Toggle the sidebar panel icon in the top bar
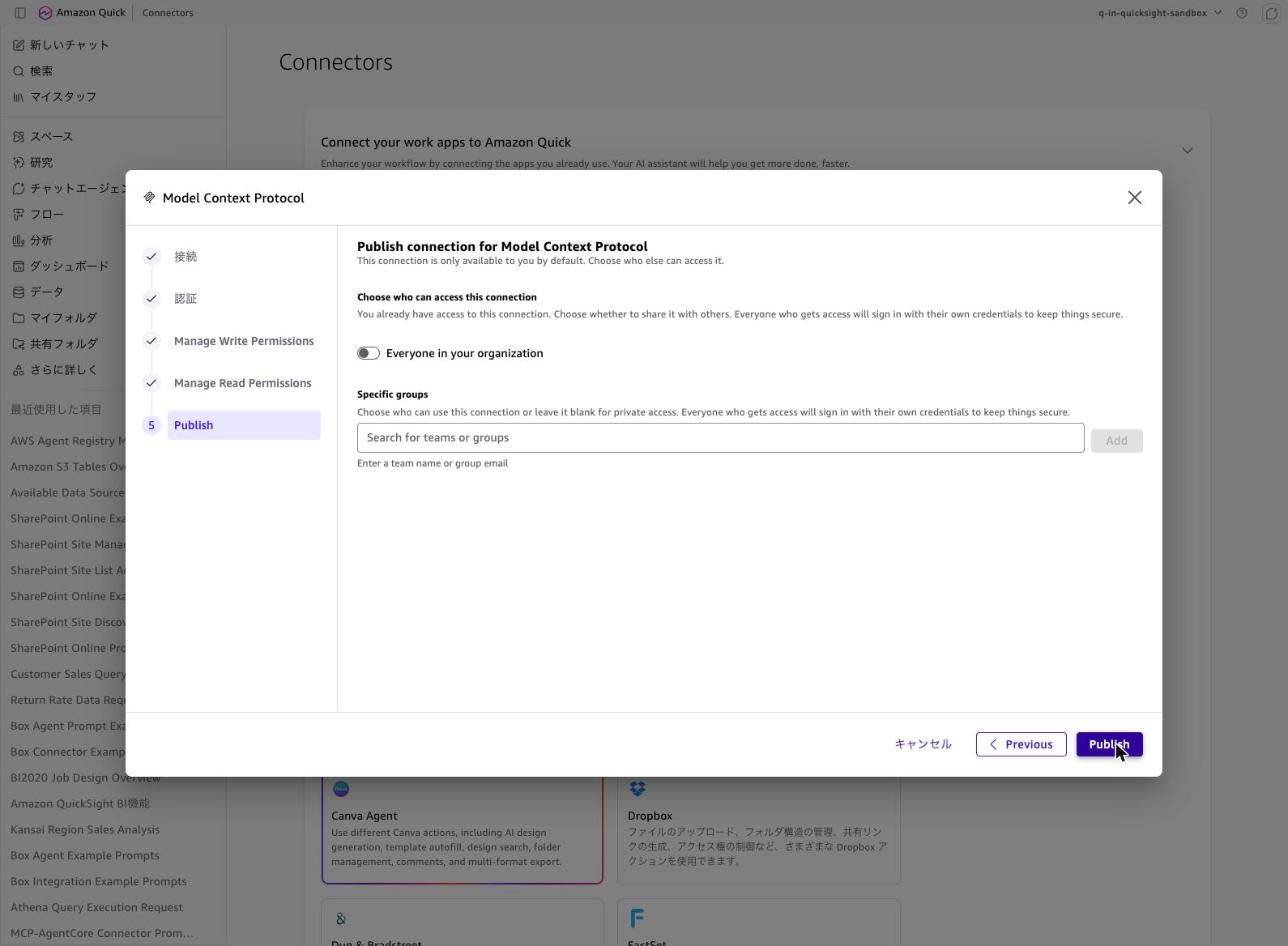The width and height of the screenshot is (1288, 946). pos(20,13)
